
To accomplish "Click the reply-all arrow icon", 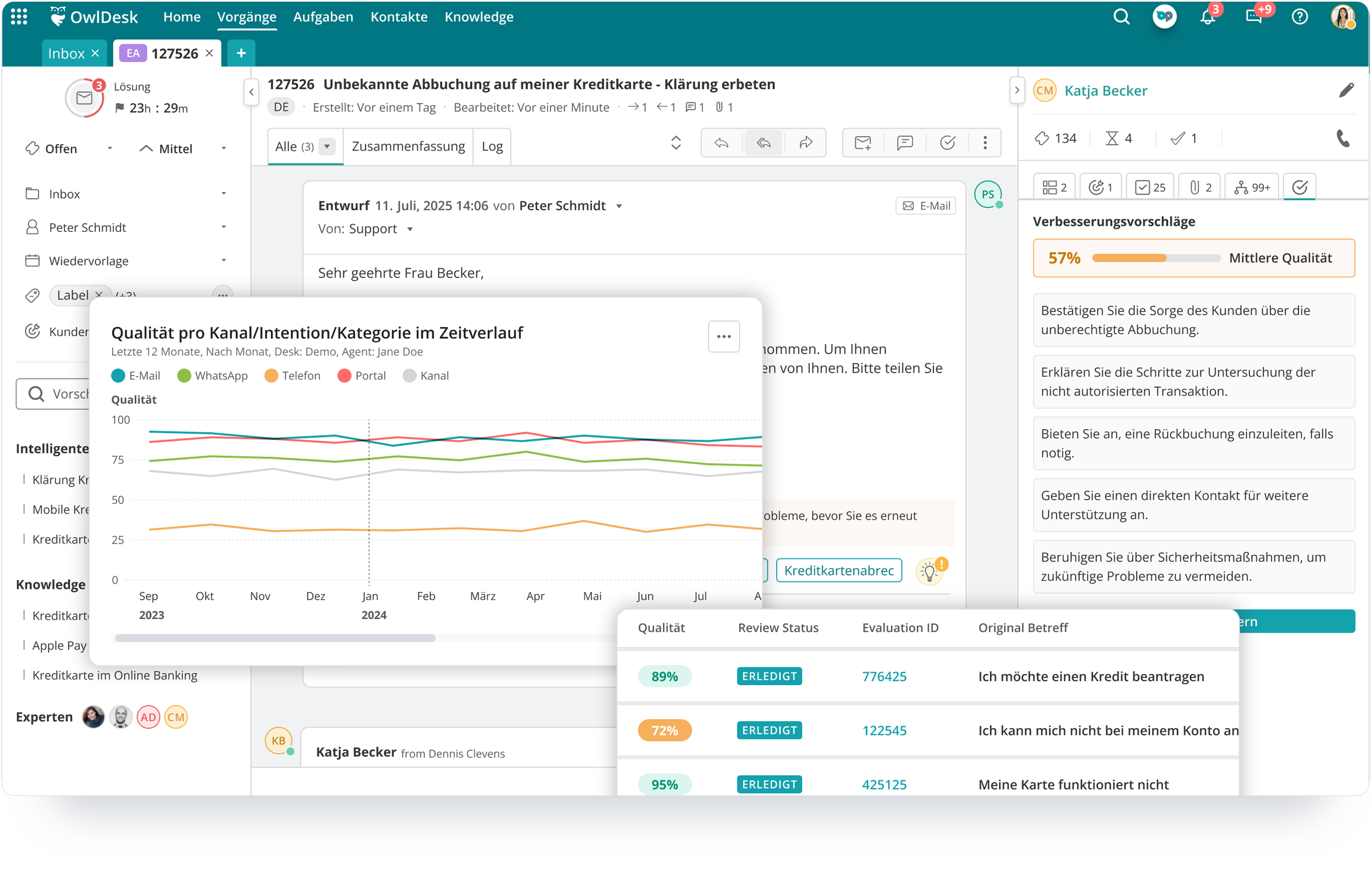I will click(764, 142).
